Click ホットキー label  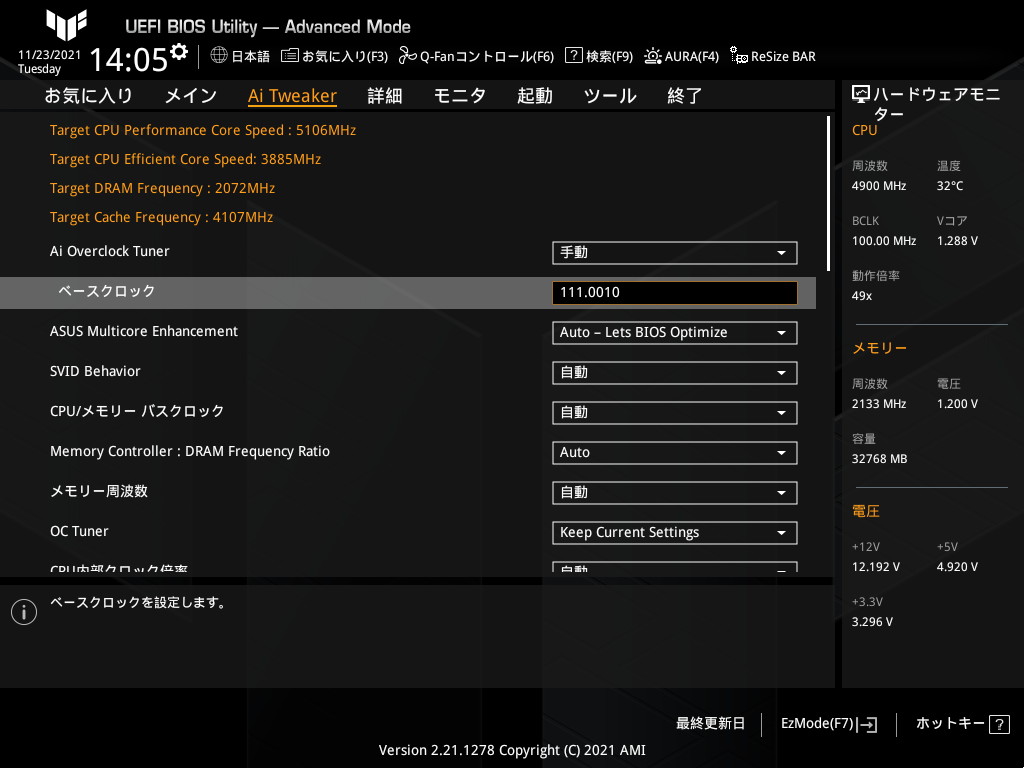click(950, 724)
